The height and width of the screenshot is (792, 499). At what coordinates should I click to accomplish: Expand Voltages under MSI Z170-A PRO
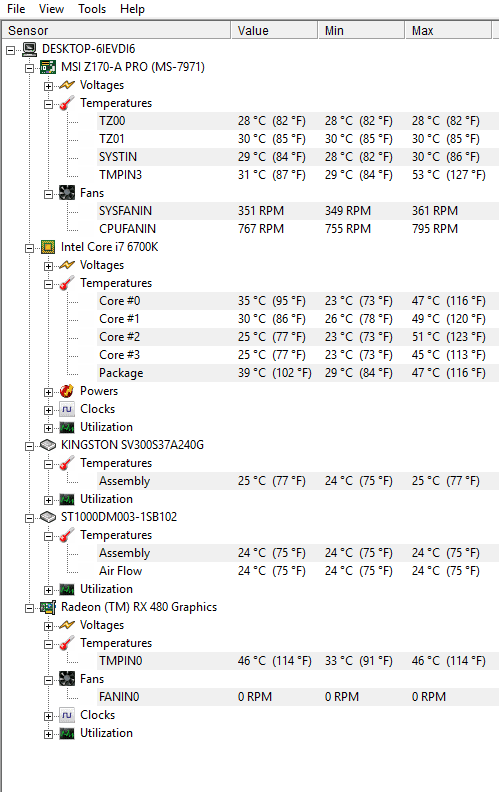click(x=48, y=86)
